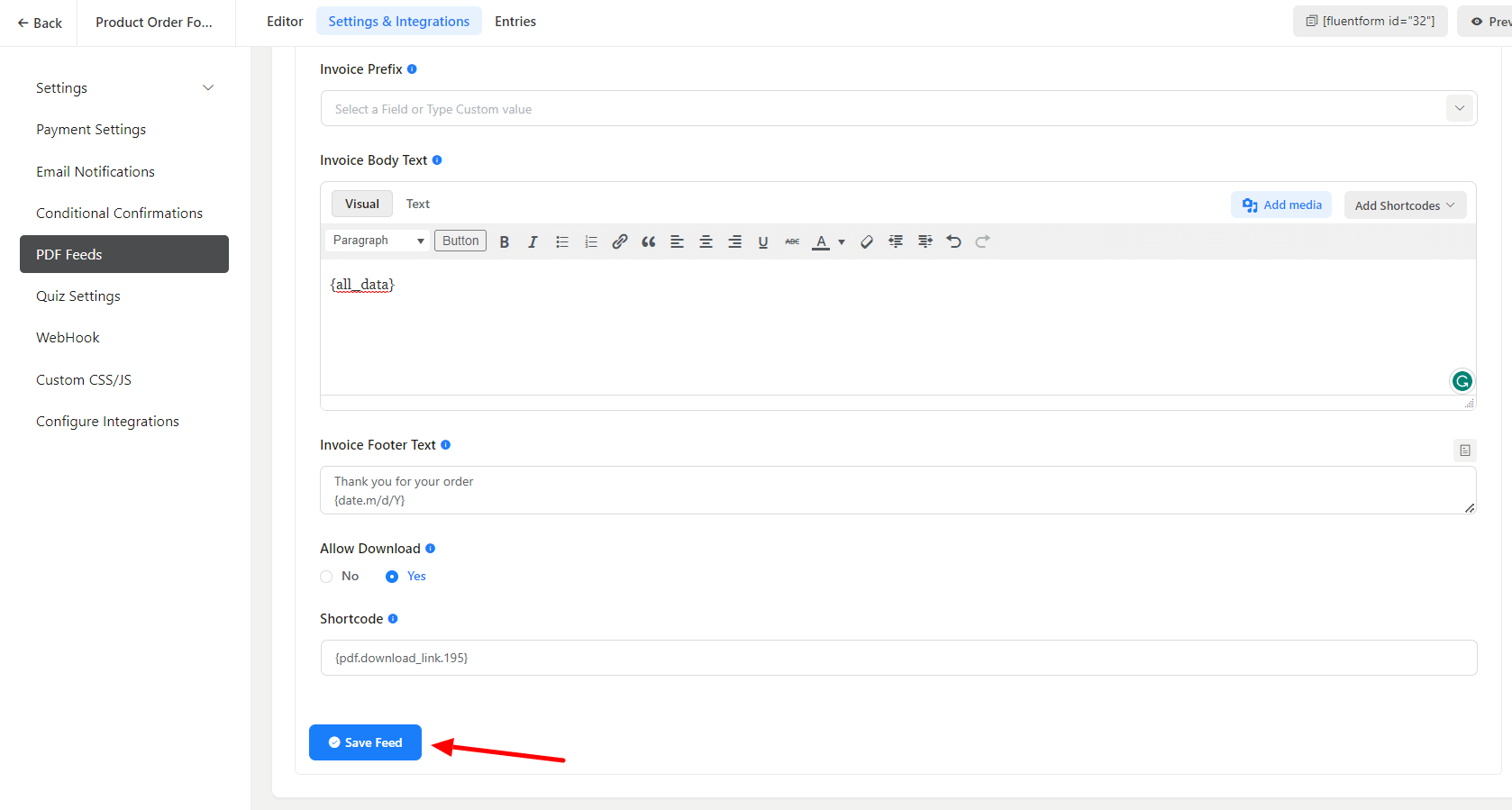Center align the text
Viewport: 1512px width, 810px height.
[706, 241]
